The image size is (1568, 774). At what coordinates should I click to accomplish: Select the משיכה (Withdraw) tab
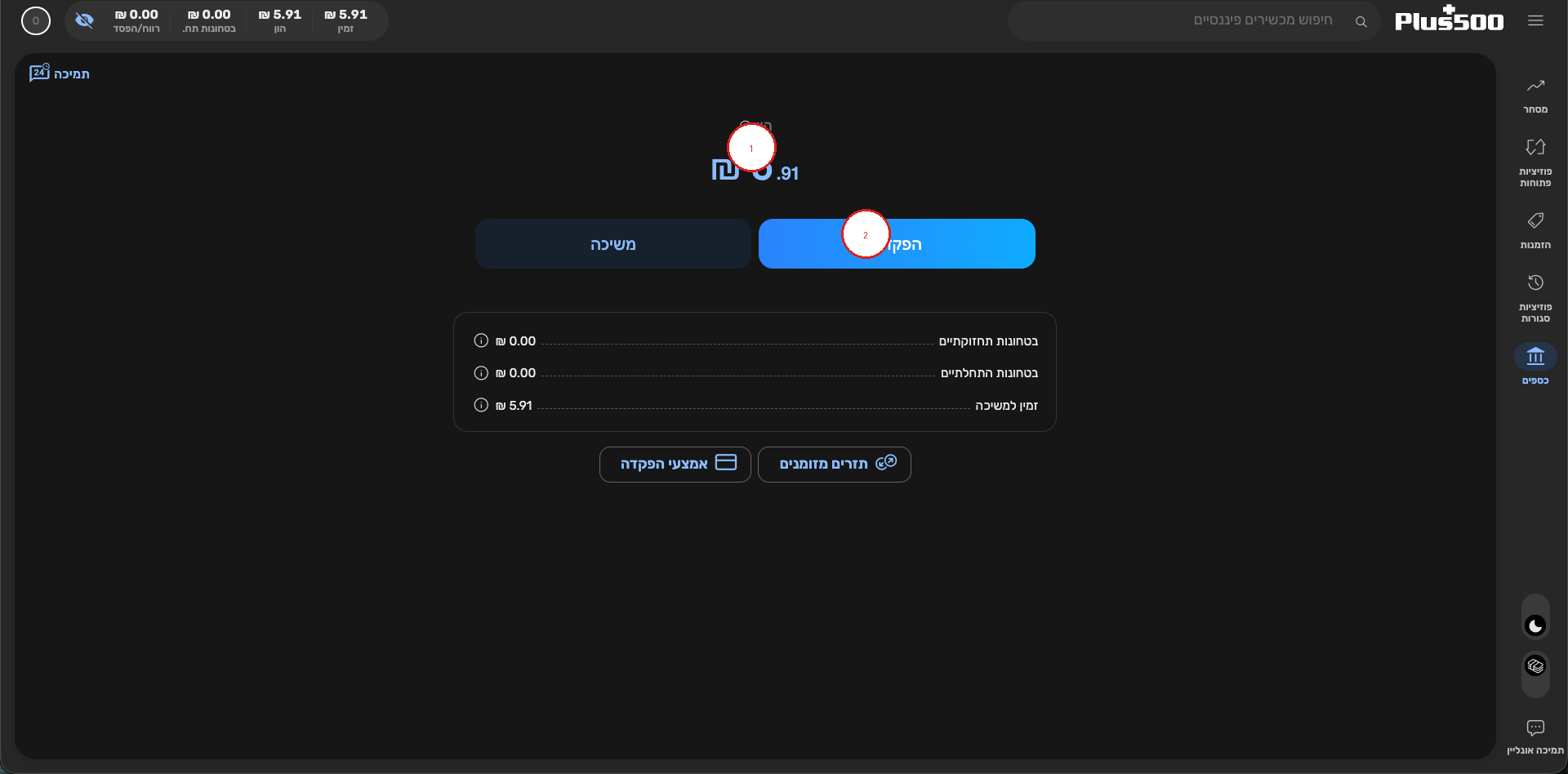[x=613, y=243]
